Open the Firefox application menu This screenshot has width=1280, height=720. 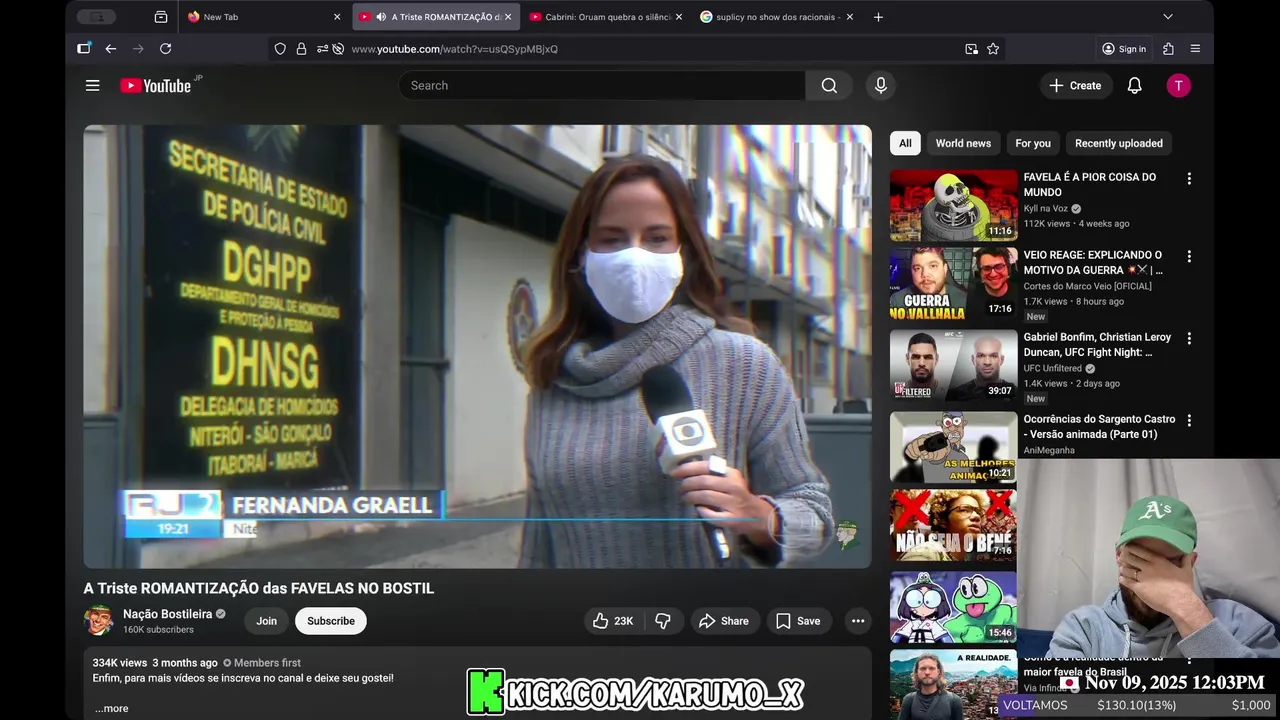tap(1195, 49)
